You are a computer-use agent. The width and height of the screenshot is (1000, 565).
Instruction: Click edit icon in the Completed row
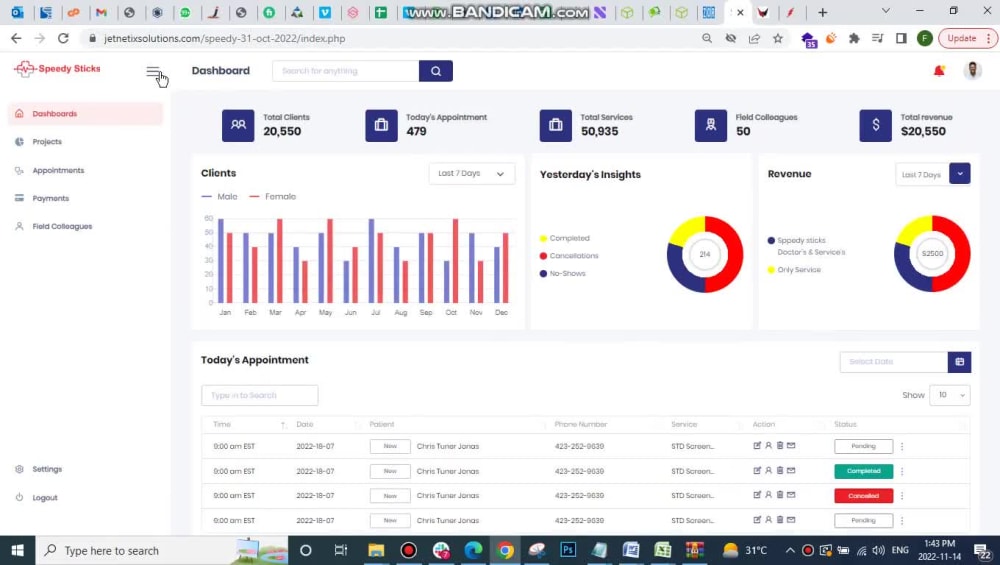pos(757,471)
